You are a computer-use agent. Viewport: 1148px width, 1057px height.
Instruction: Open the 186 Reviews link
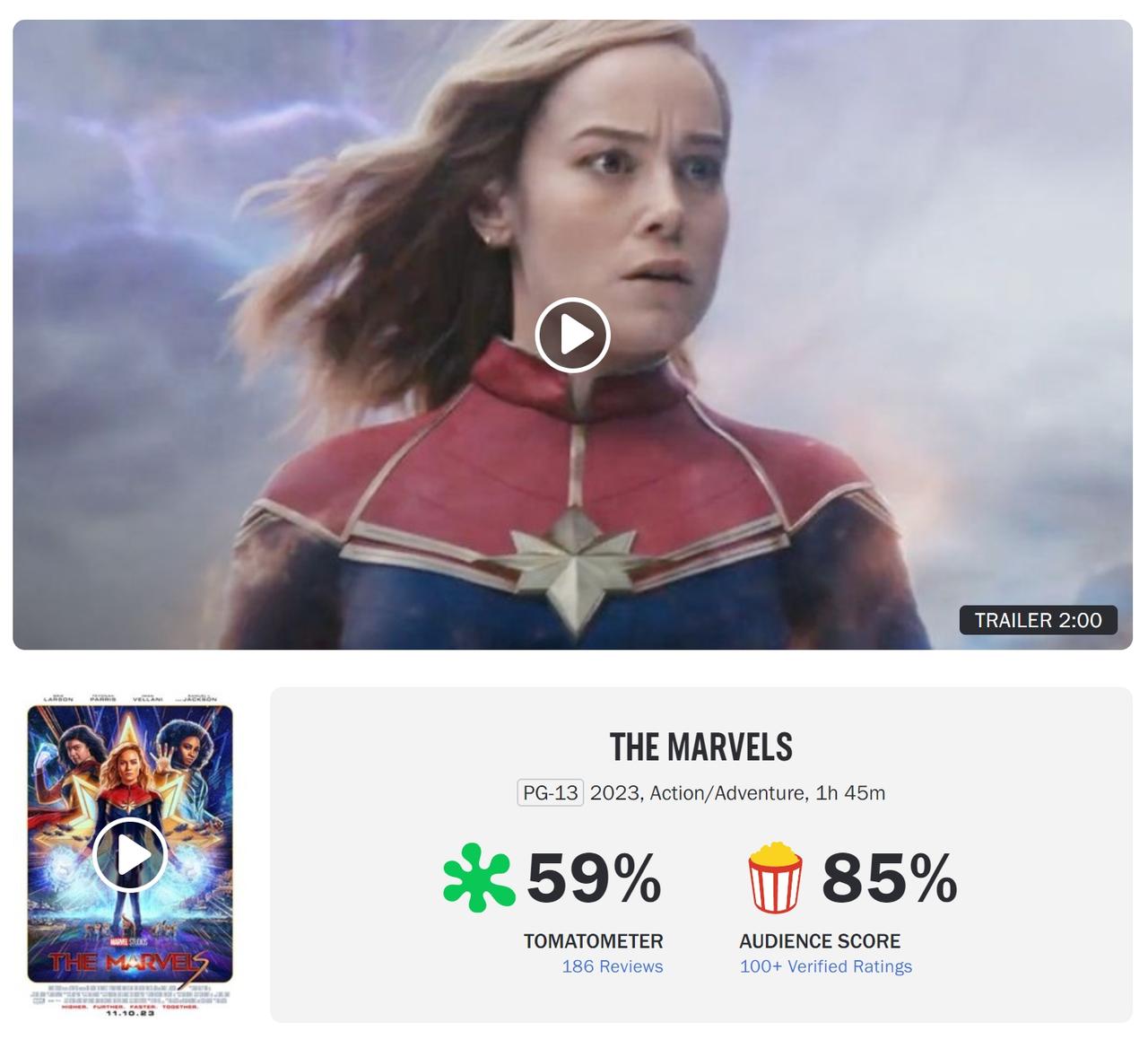click(613, 966)
